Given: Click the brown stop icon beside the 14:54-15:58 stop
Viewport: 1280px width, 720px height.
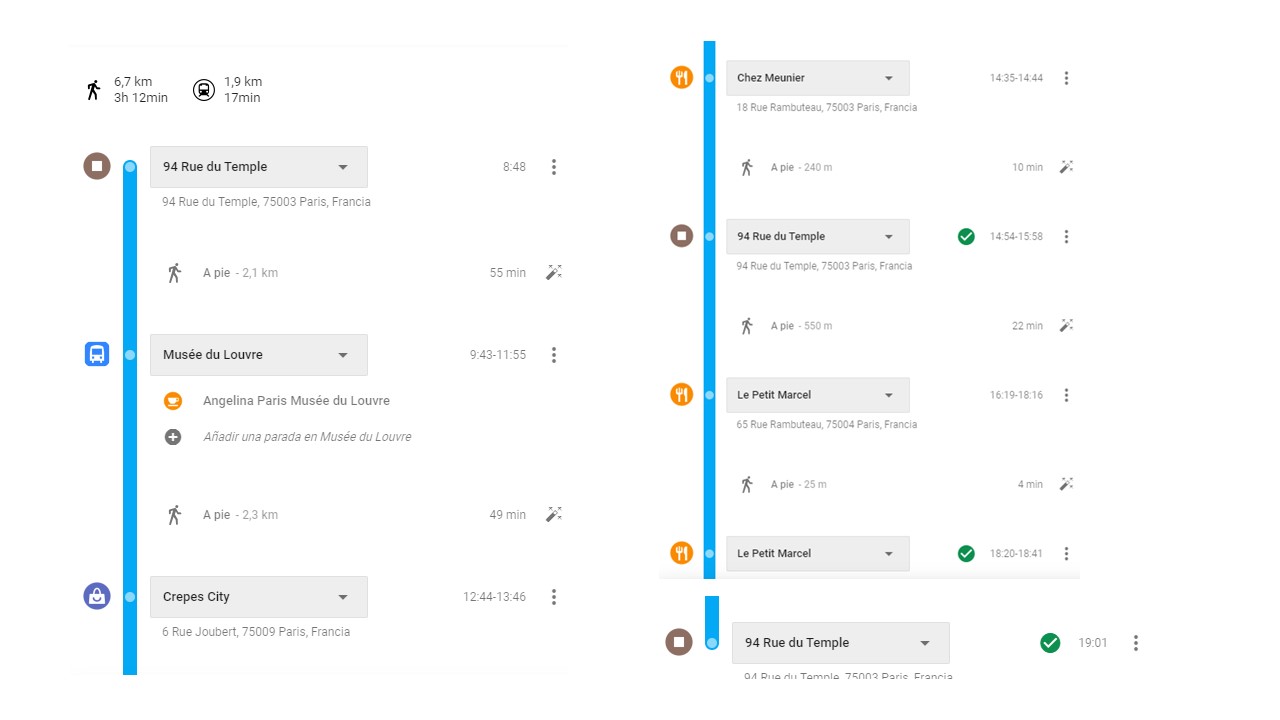Looking at the screenshot, I should click(681, 236).
